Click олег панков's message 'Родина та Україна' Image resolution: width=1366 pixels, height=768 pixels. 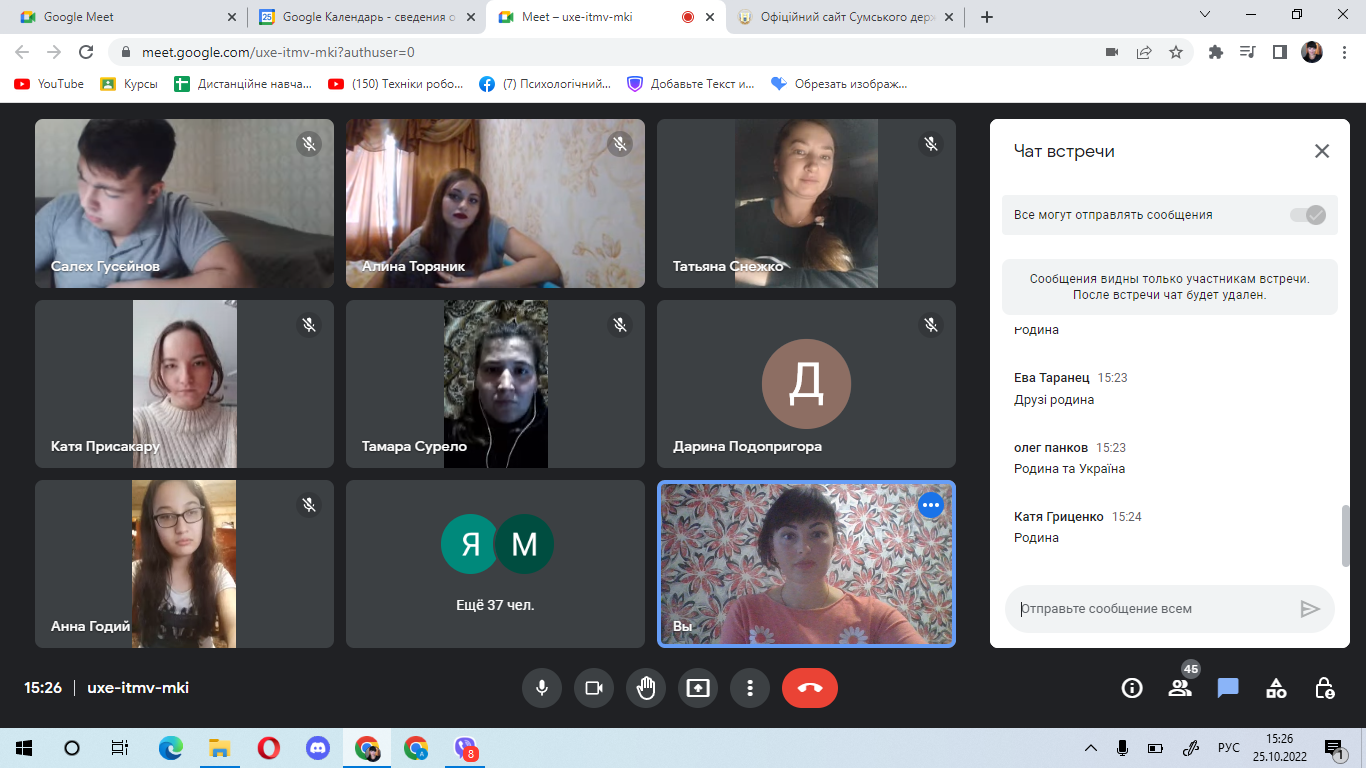(1070, 469)
